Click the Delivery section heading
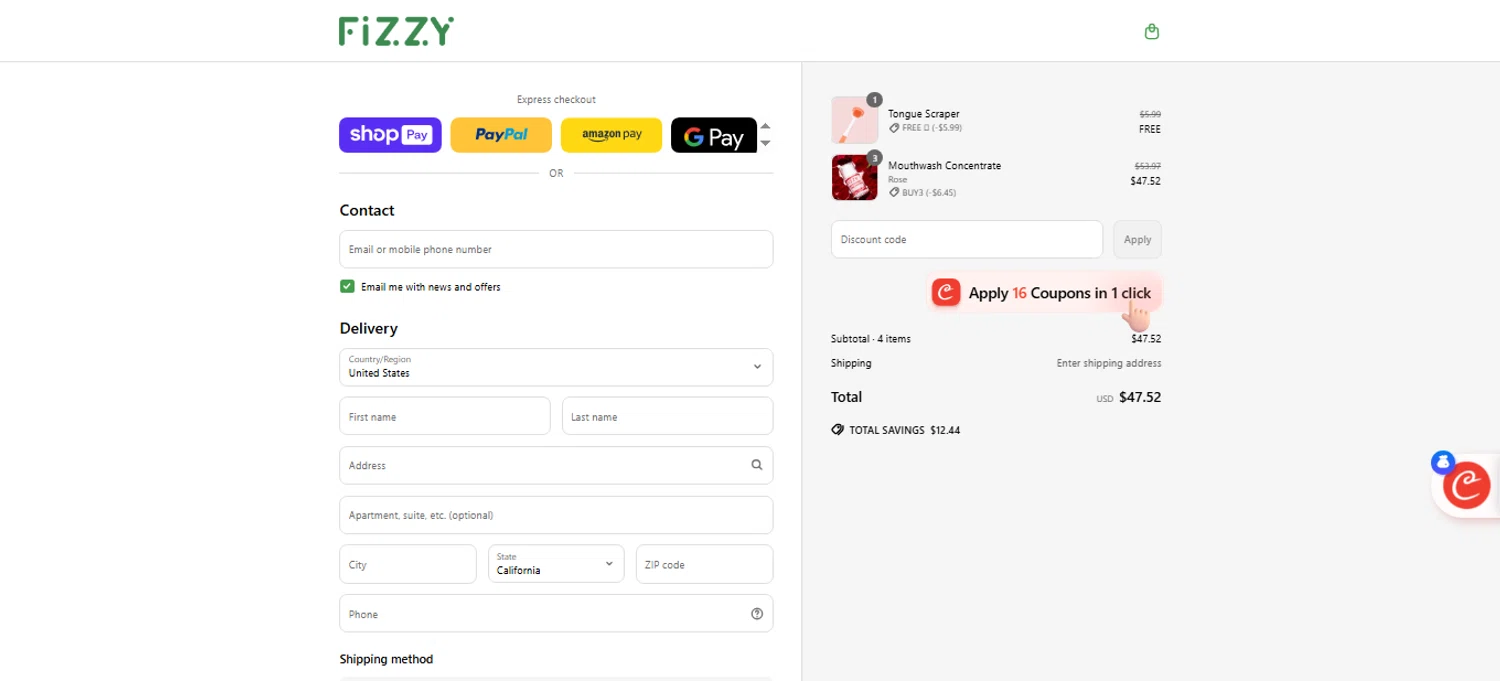 (x=368, y=328)
